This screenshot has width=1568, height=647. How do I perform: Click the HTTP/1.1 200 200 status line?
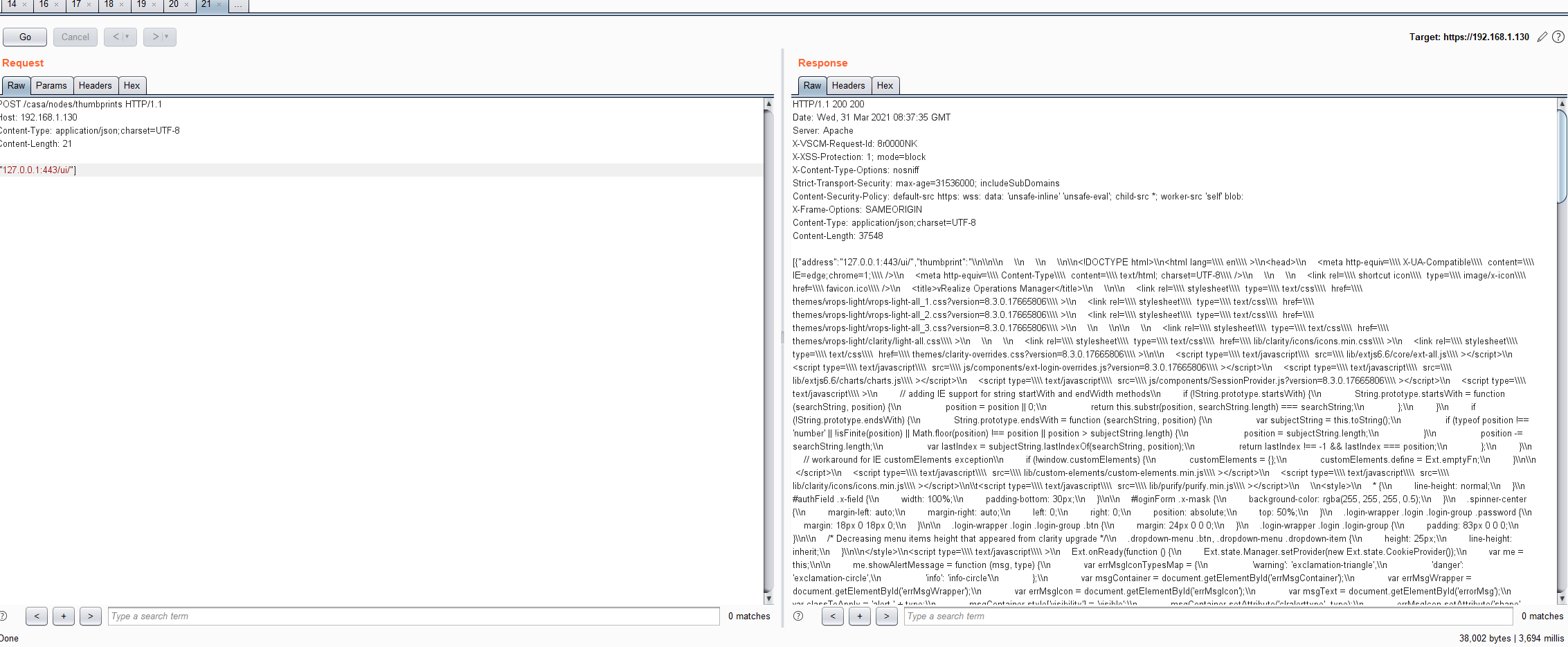click(x=828, y=105)
